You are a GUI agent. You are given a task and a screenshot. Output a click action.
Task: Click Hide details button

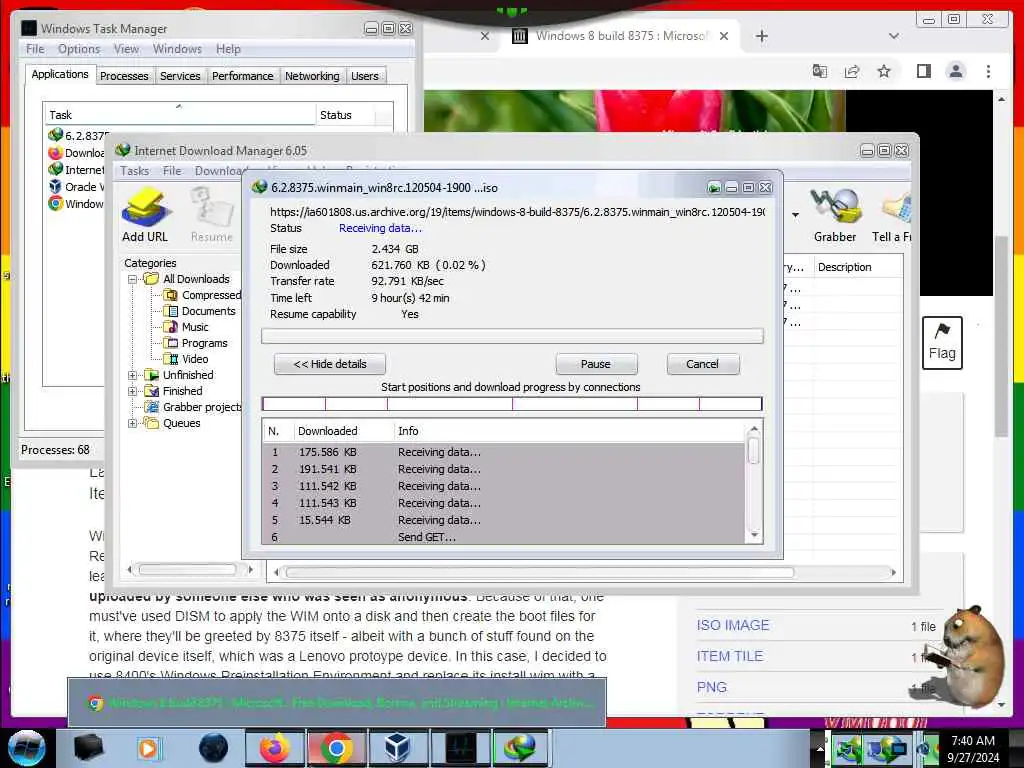330,364
